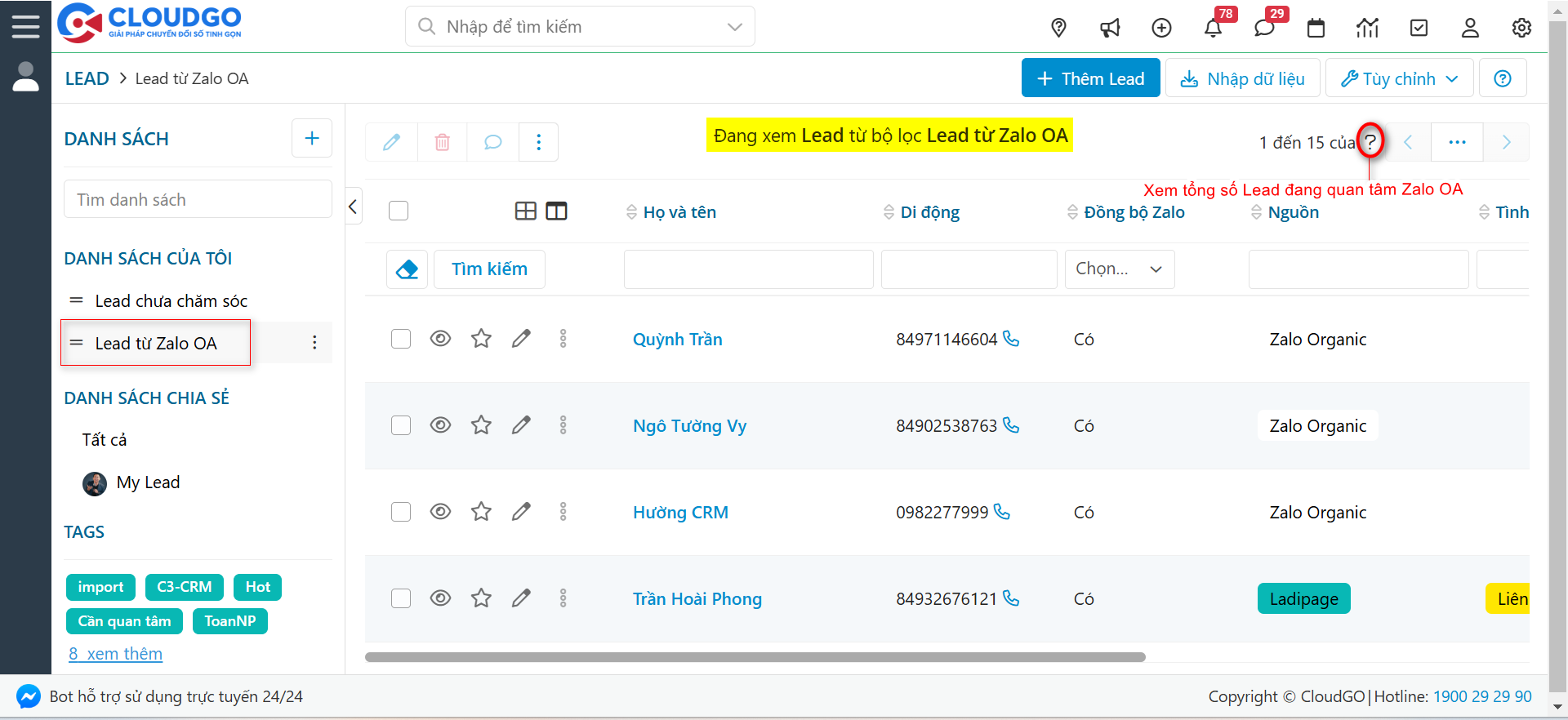Image resolution: width=1568 pixels, height=720 pixels.
Task: Click the eraser clear-filter icon
Action: (407, 269)
